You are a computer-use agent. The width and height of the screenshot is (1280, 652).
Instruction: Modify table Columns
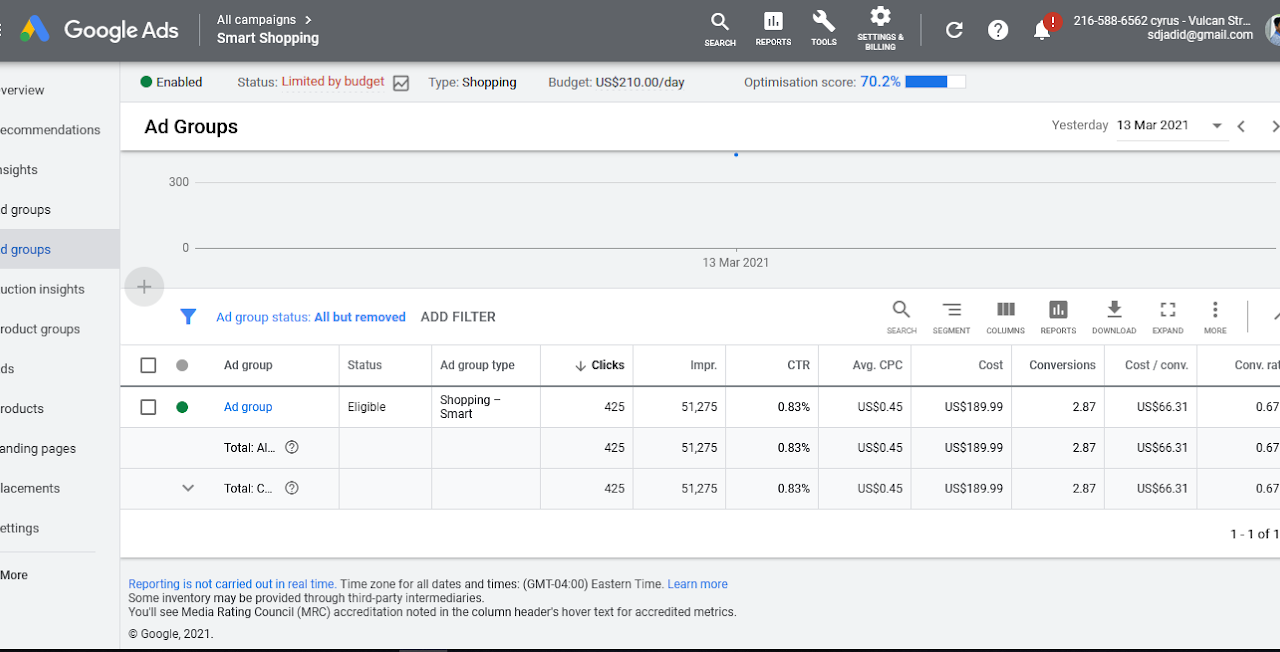[x=1006, y=317]
